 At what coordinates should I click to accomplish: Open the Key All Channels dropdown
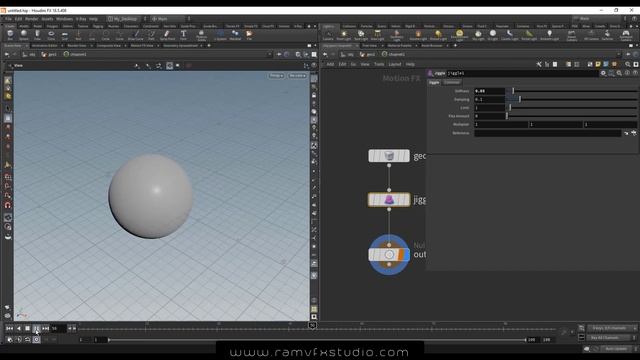611,338
